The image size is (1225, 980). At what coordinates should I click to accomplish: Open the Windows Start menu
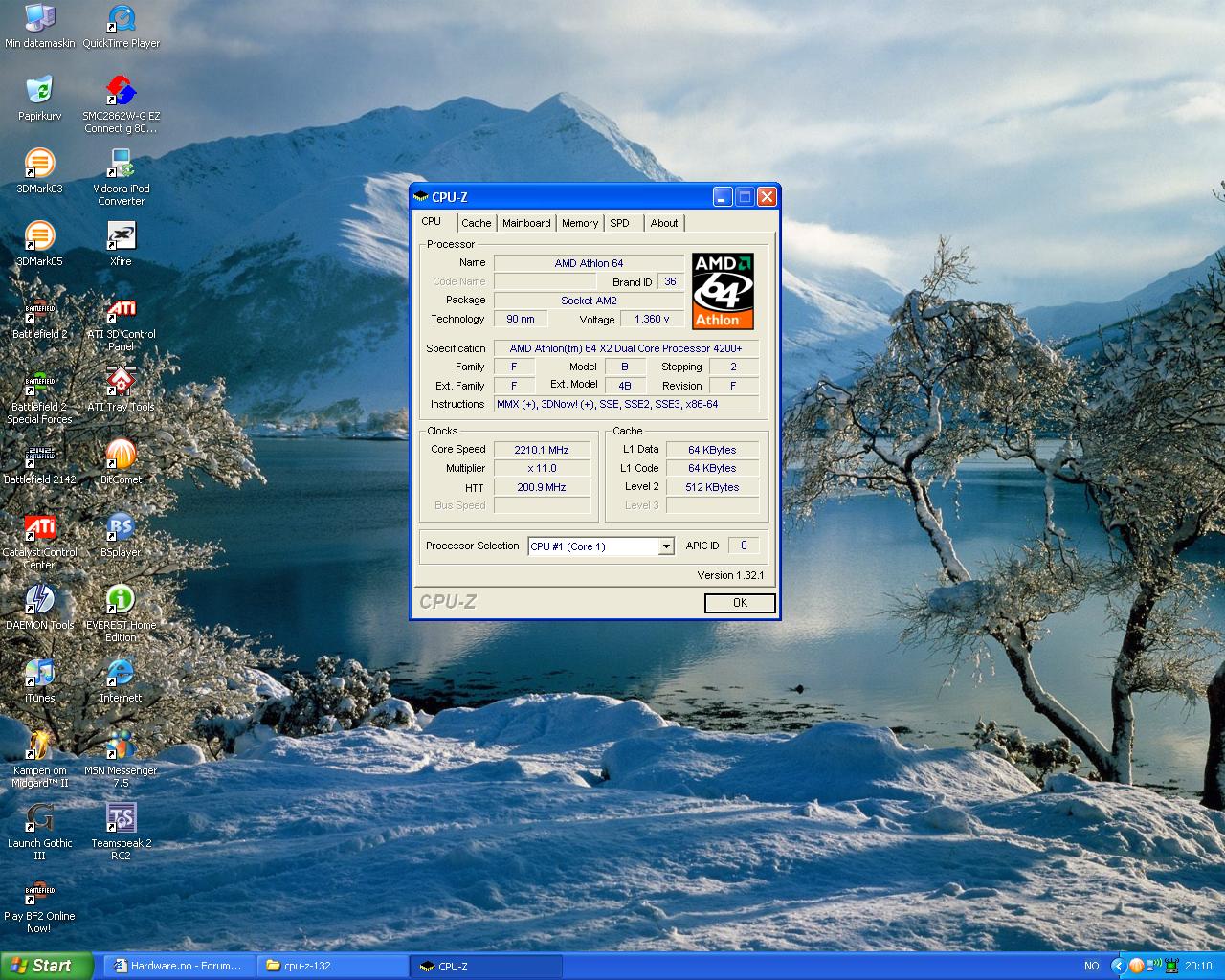(x=46, y=966)
